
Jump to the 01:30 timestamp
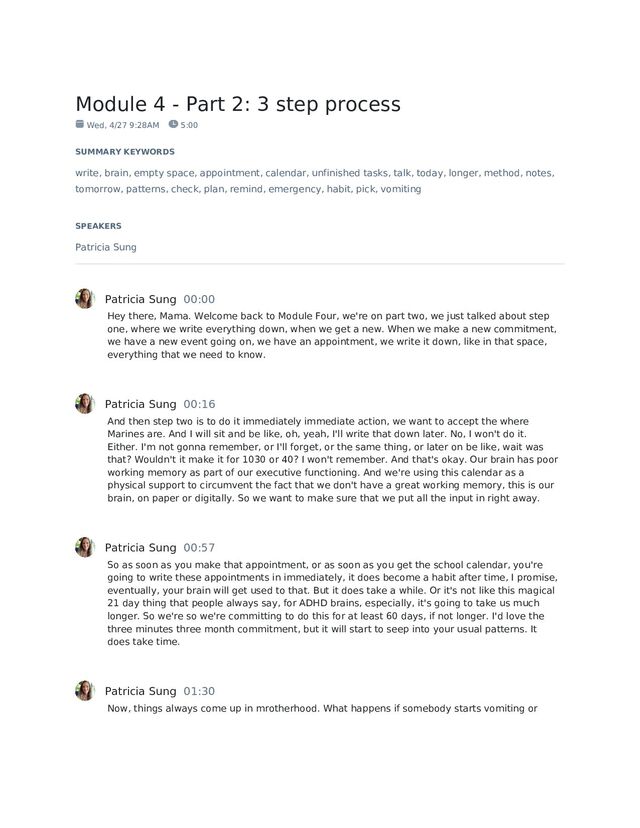pyautogui.click(x=199, y=692)
